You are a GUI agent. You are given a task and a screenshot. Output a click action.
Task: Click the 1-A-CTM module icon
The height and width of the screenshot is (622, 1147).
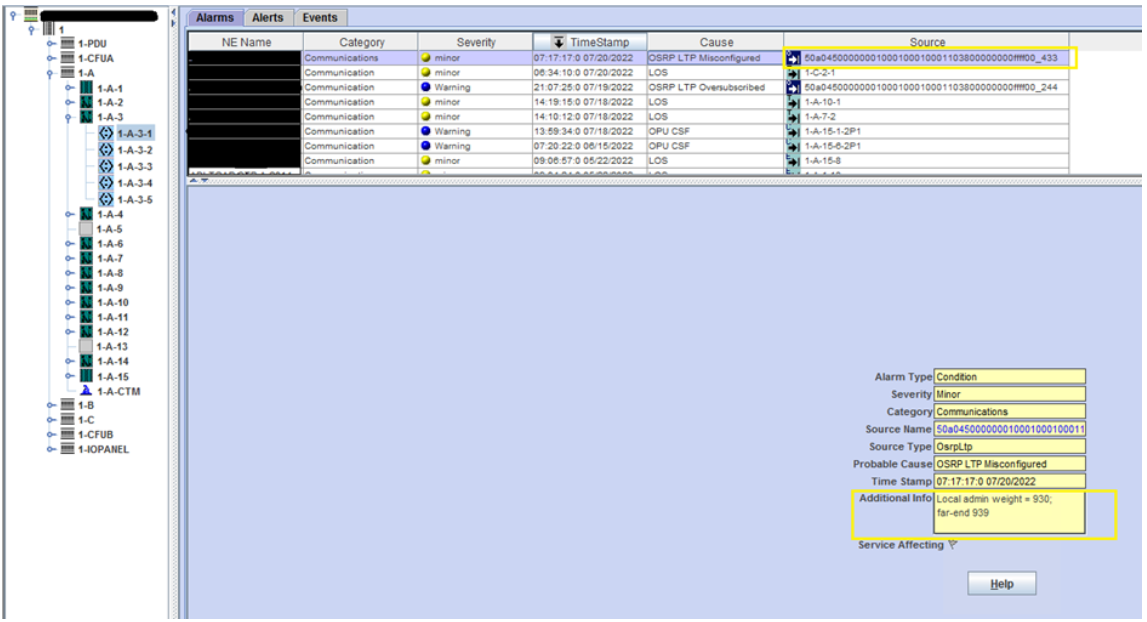[86, 391]
